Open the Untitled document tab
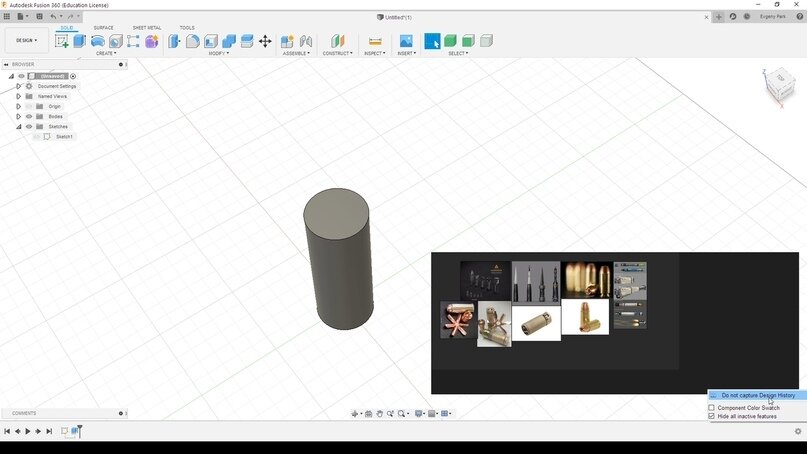Viewport: 807px width, 454px height. (394, 17)
